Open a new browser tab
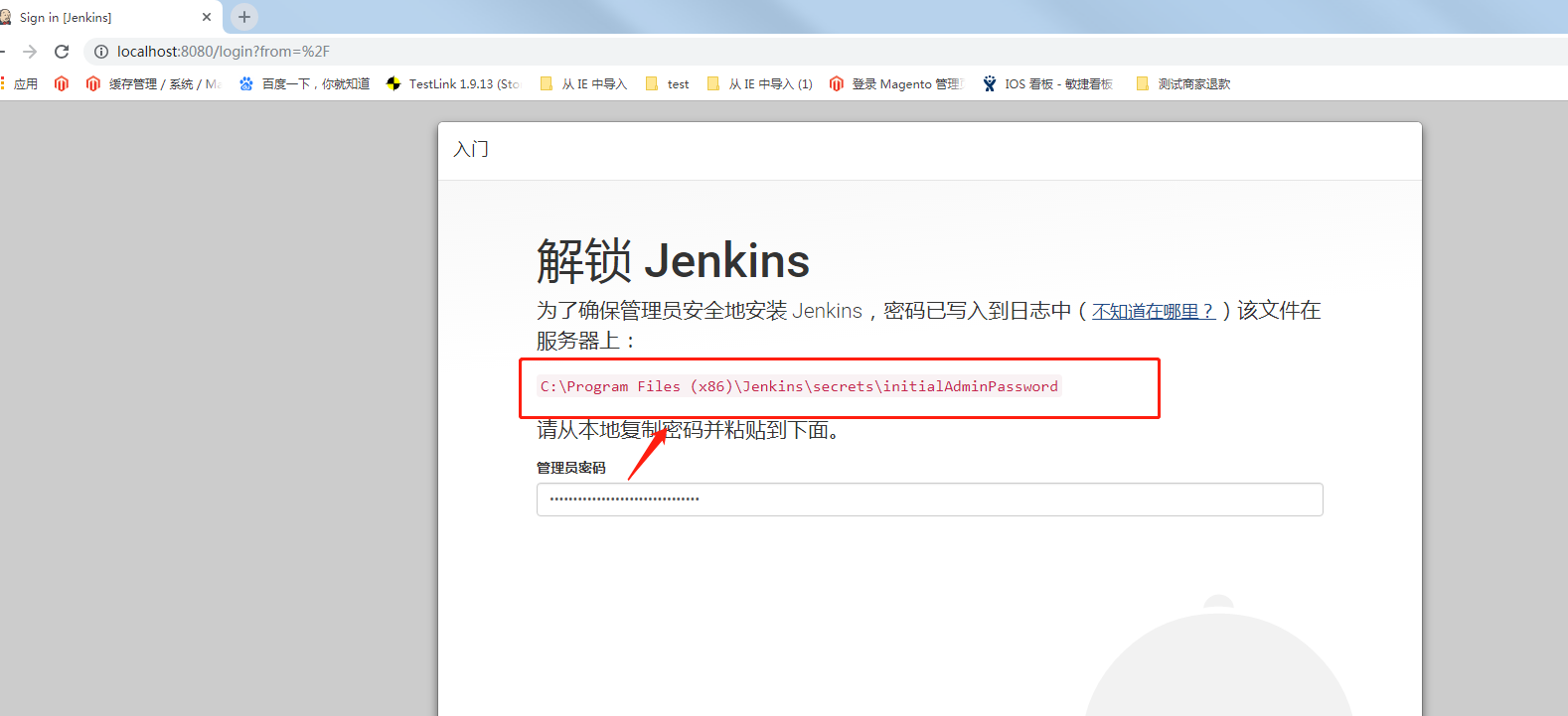The width and height of the screenshot is (1568, 716). point(244,17)
